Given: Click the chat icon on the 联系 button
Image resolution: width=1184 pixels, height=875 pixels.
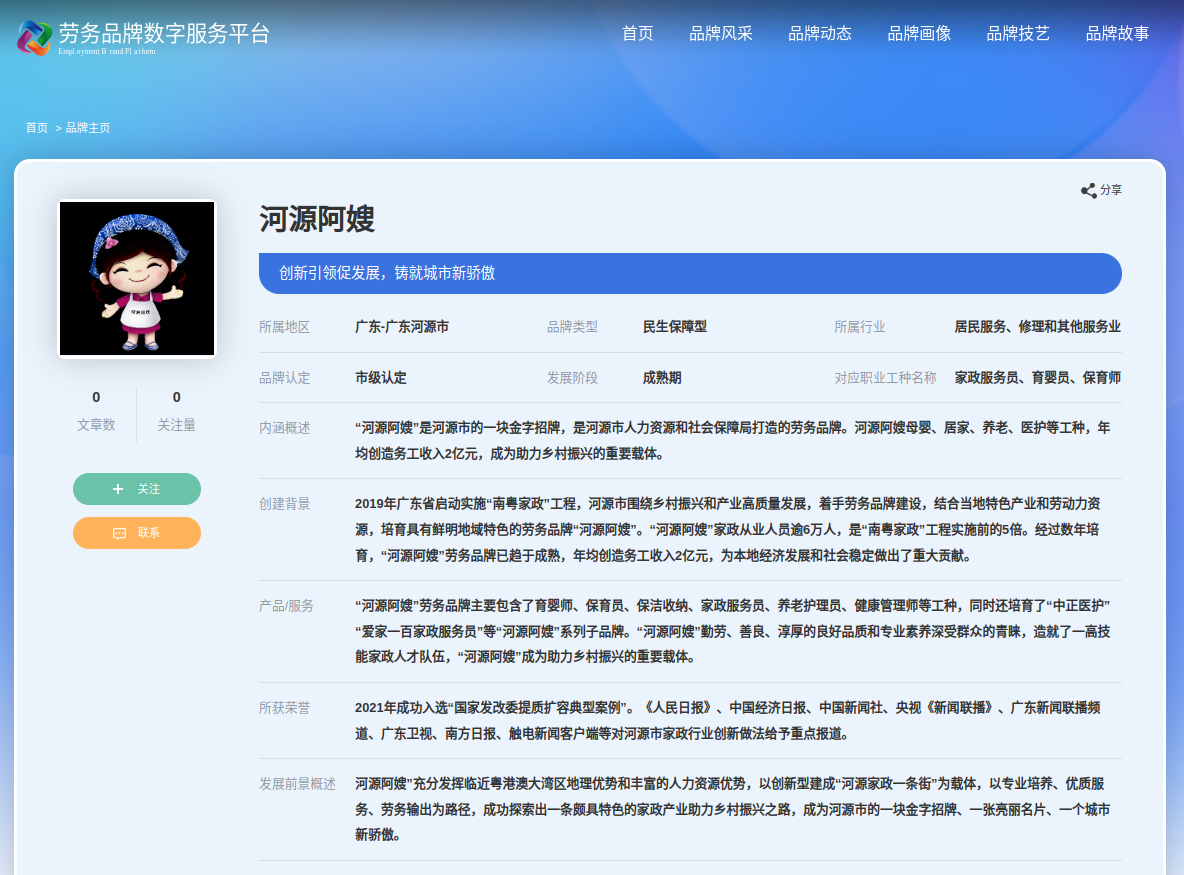Looking at the screenshot, I should point(118,533).
